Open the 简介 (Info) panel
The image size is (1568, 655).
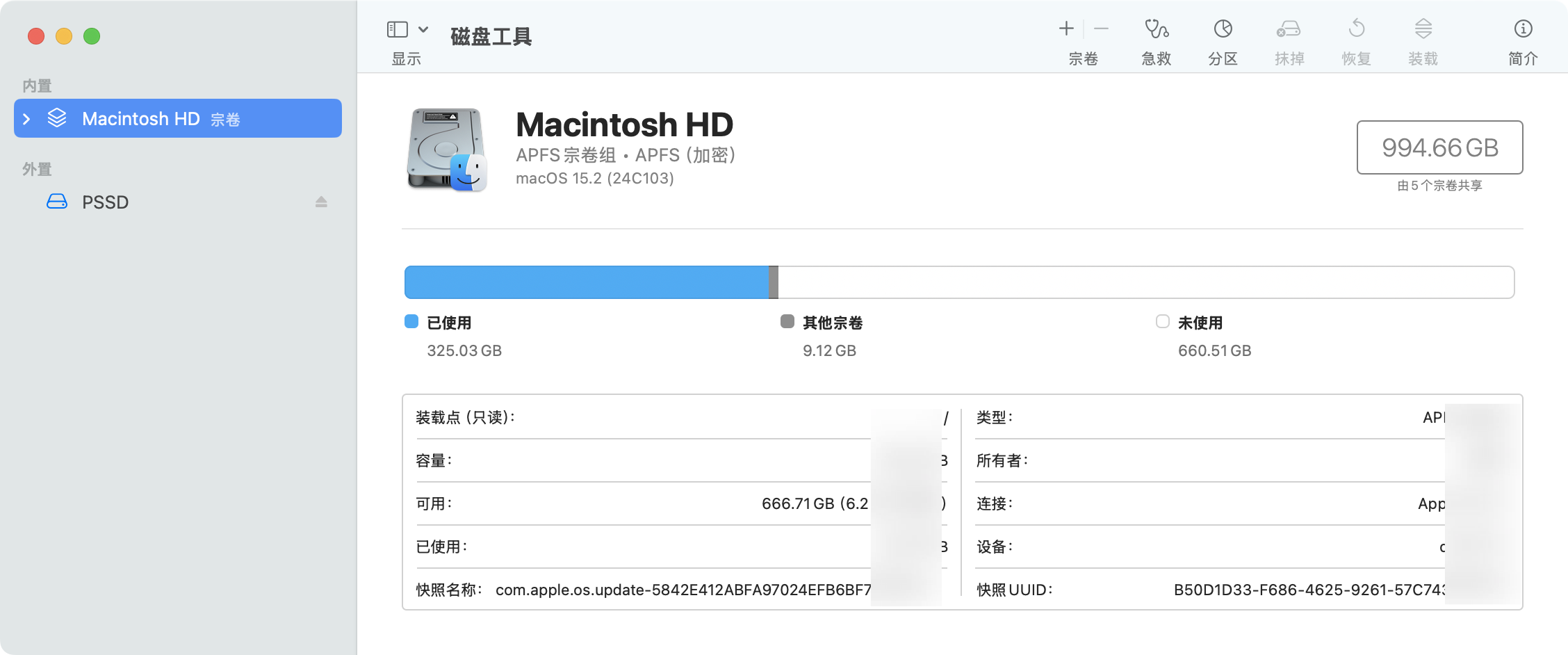(1523, 38)
